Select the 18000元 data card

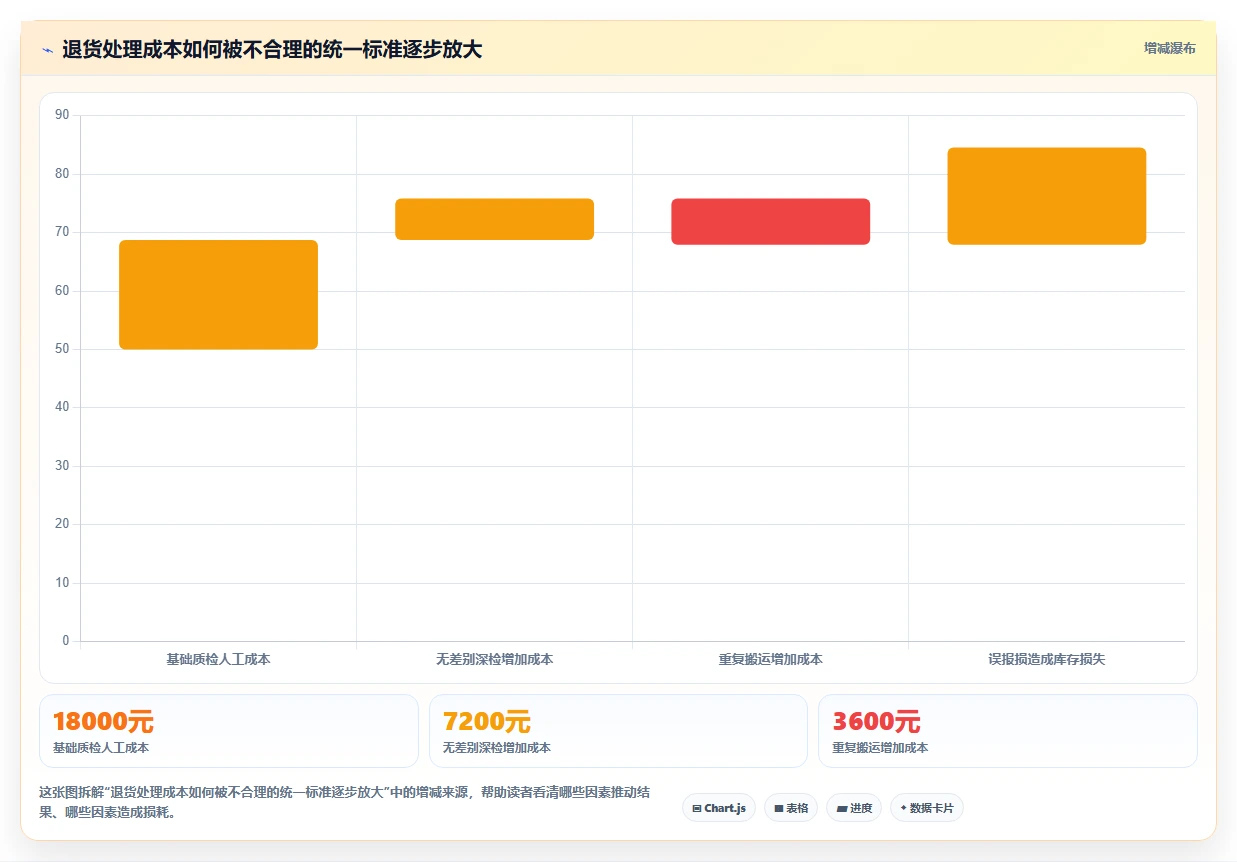point(228,731)
